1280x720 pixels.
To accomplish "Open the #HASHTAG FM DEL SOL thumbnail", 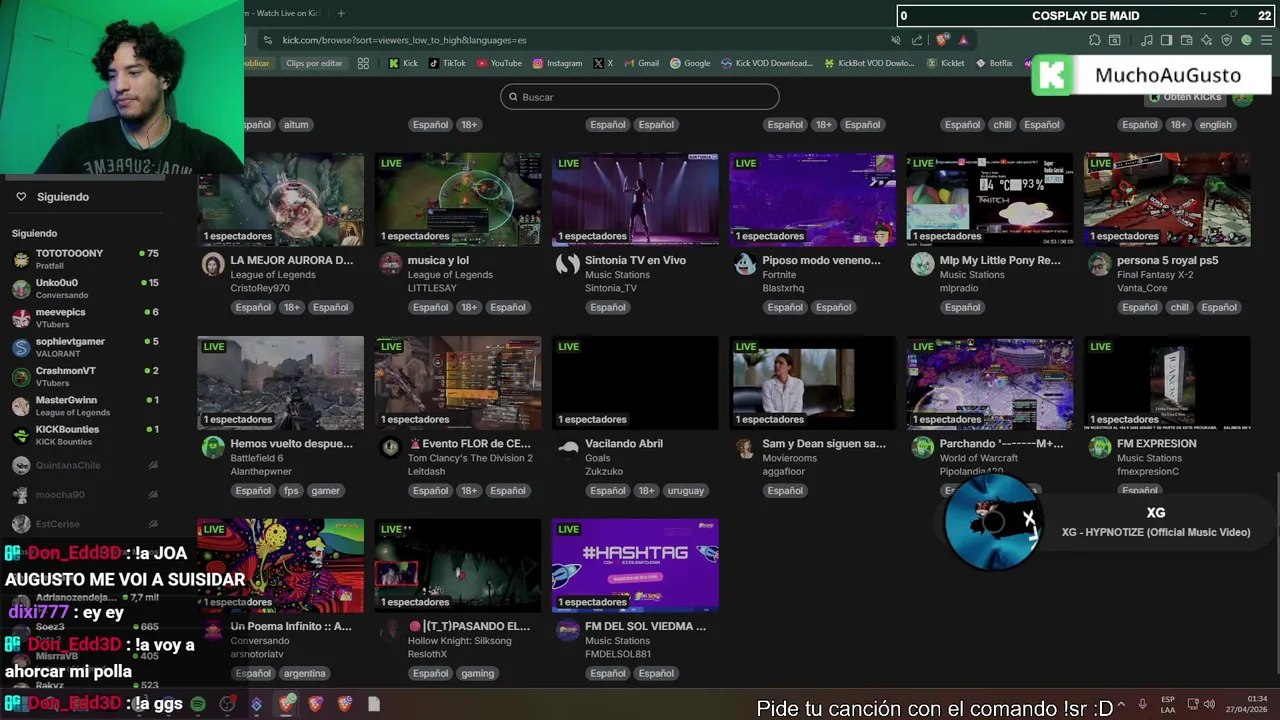I will pyautogui.click(x=635, y=565).
